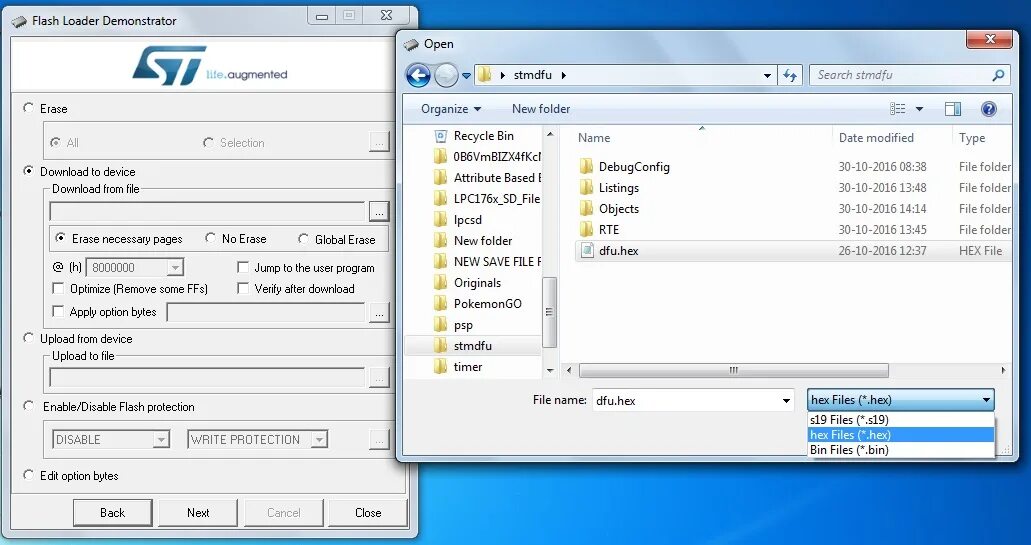The image size is (1031, 545).
Task: Click the Back button in Flash Loader
Action: tap(112, 513)
